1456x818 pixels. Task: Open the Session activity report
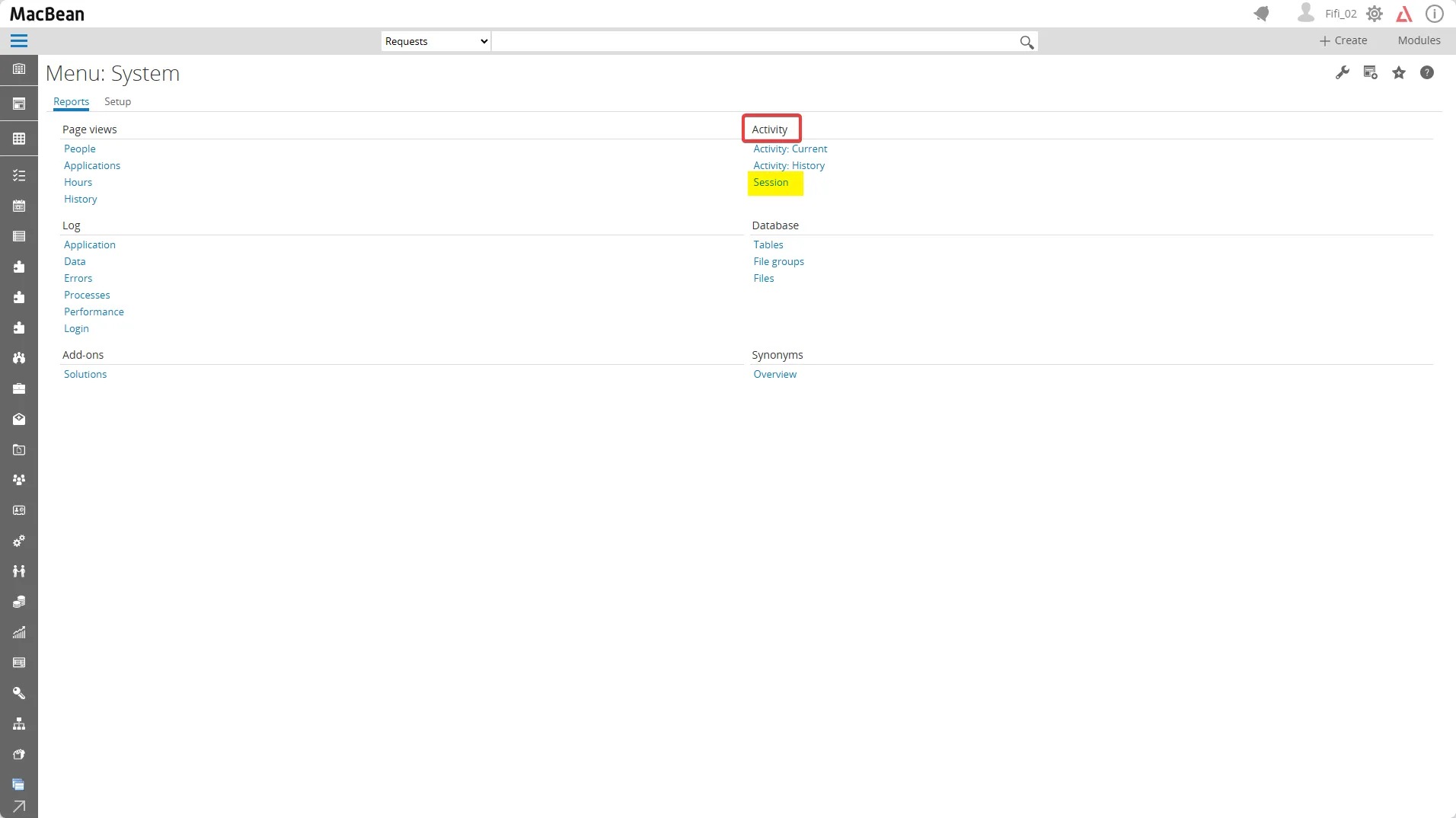pyautogui.click(x=771, y=182)
